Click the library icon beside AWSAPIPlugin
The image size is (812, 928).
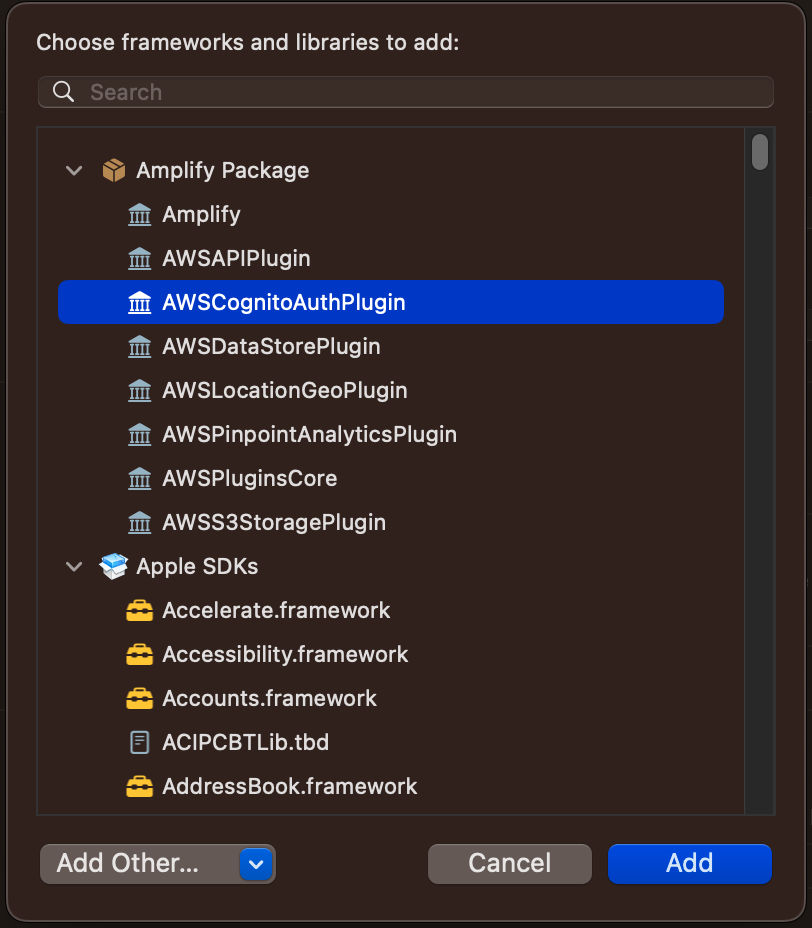coord(140,259)
